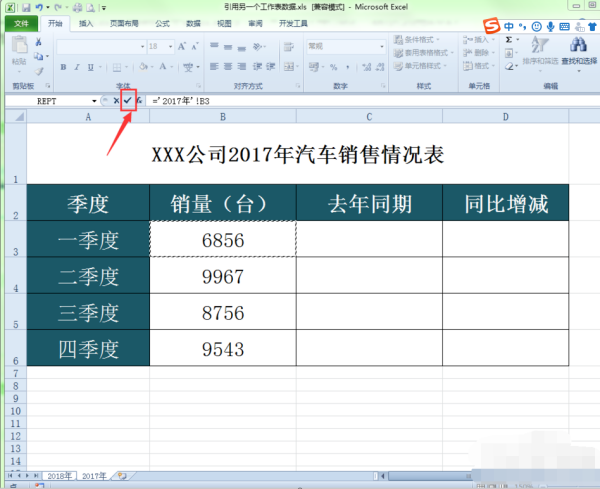Click the Enter checkmark in formula bar
Viewport: 600px width, 489px height.
coord(127,101)
